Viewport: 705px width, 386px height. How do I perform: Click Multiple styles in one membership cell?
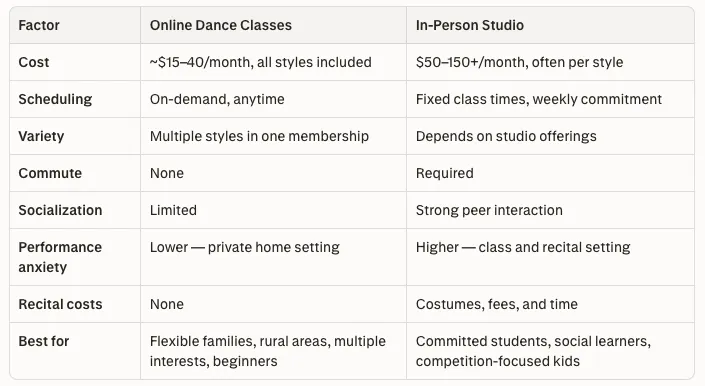pos(259,136)
